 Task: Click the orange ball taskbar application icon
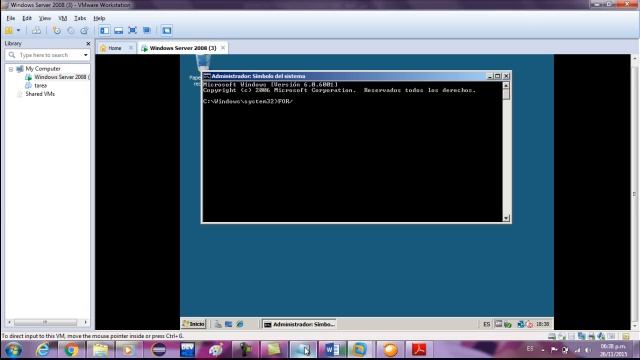click(390, 350)
